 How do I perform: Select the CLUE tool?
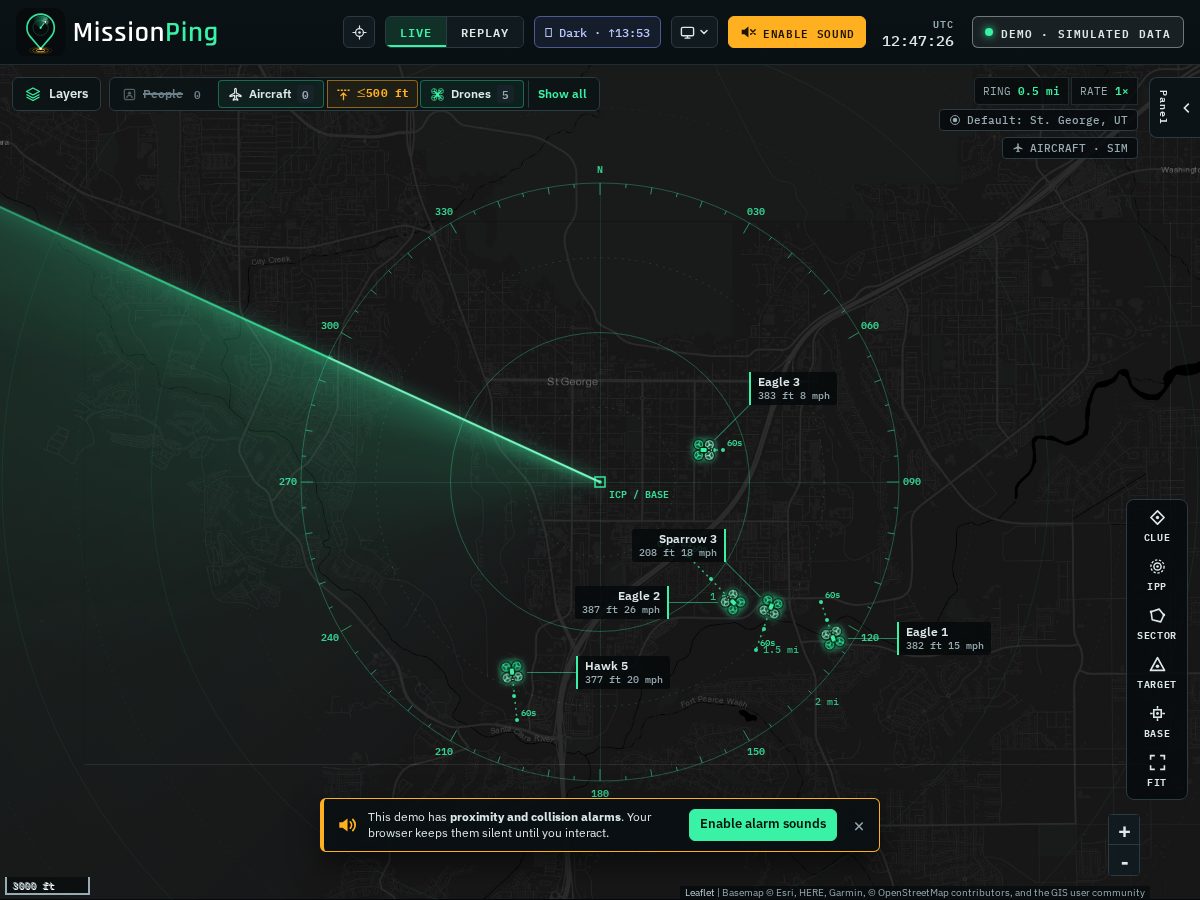pyautogui.click(x=1157, y=525)
